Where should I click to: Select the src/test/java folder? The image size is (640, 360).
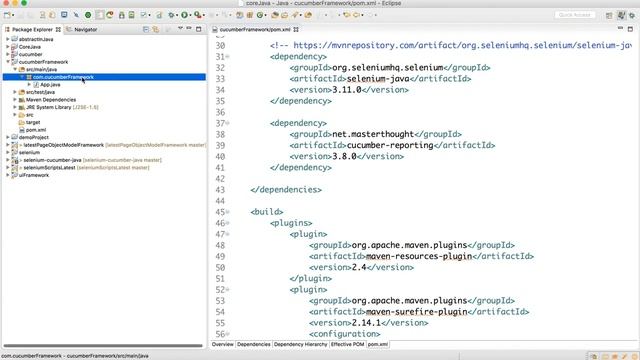(x=40, y=92)
